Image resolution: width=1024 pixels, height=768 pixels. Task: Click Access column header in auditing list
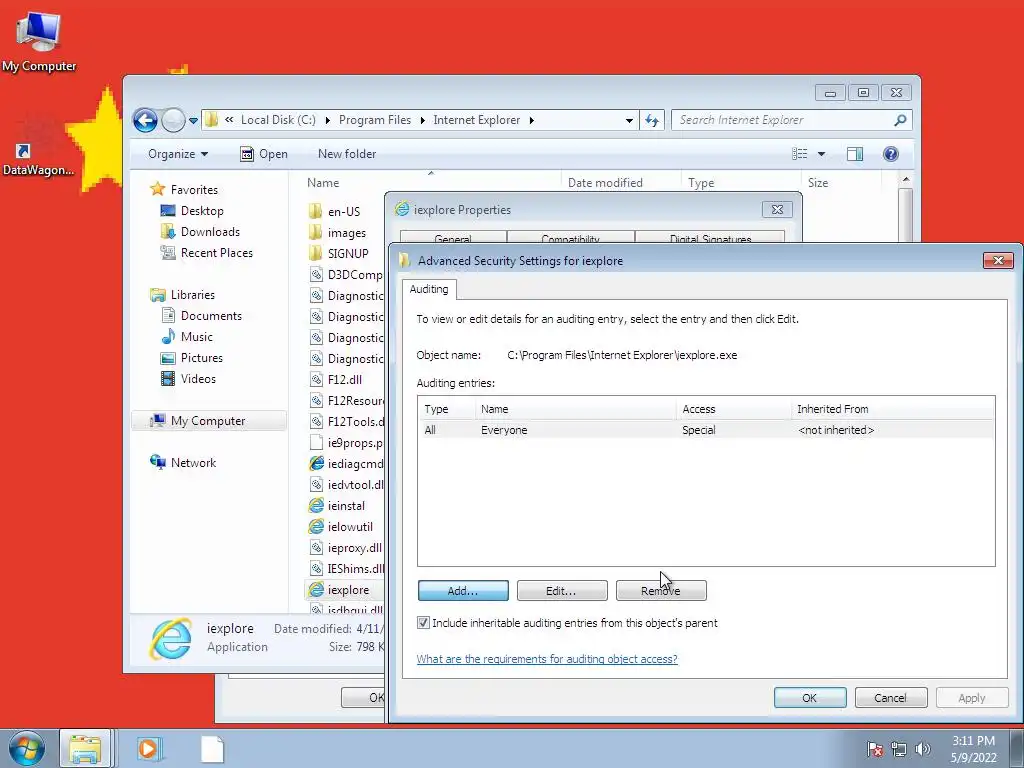[x=733, y=409]
